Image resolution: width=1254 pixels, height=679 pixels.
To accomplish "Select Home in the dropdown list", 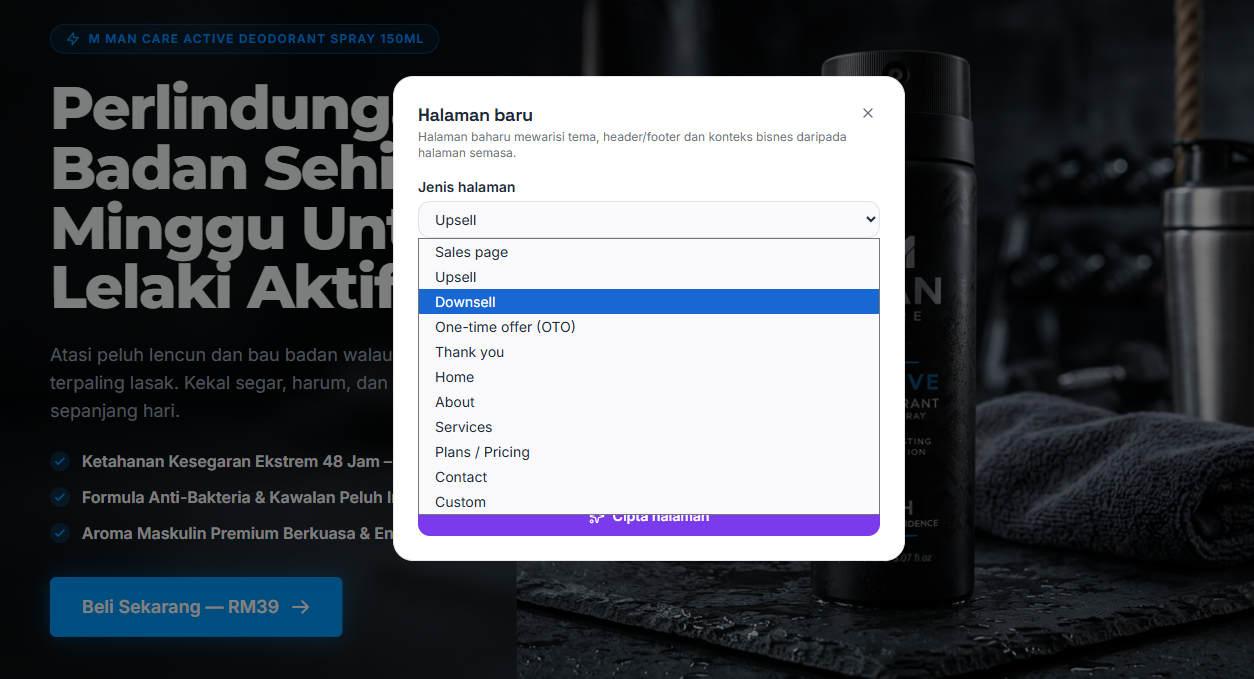I will [x=649, y=377].
